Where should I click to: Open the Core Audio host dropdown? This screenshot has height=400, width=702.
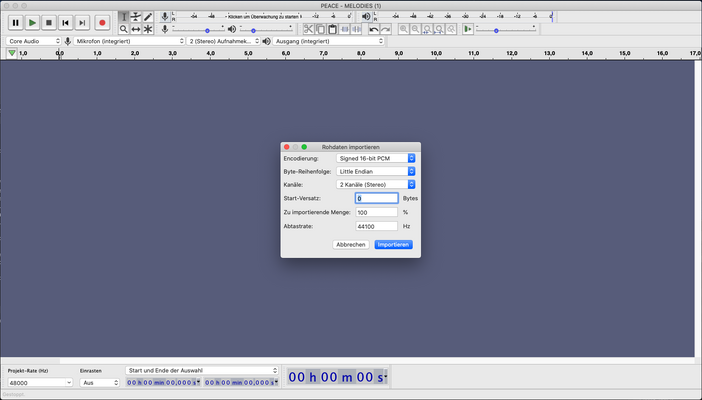pyautogui.click(x=34, y=41)
